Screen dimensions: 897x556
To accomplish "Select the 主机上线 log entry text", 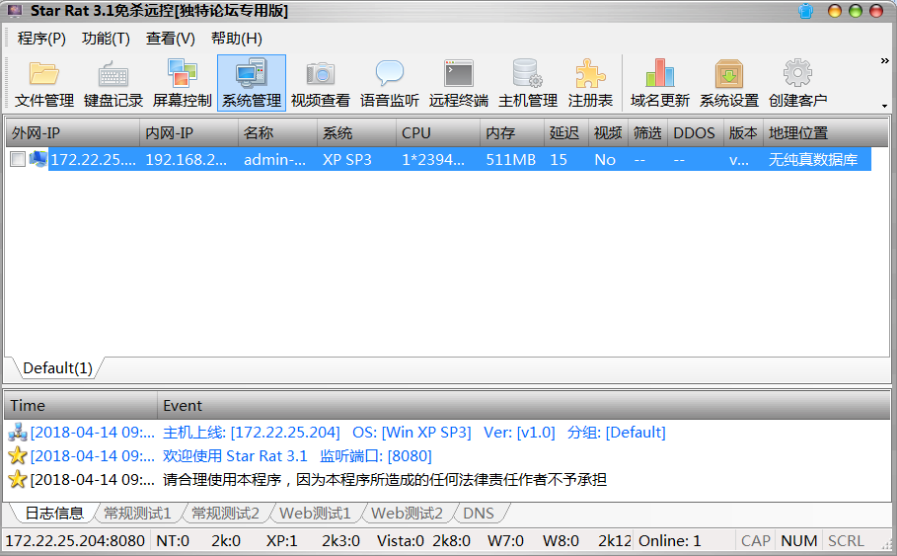I will [415, 432].
